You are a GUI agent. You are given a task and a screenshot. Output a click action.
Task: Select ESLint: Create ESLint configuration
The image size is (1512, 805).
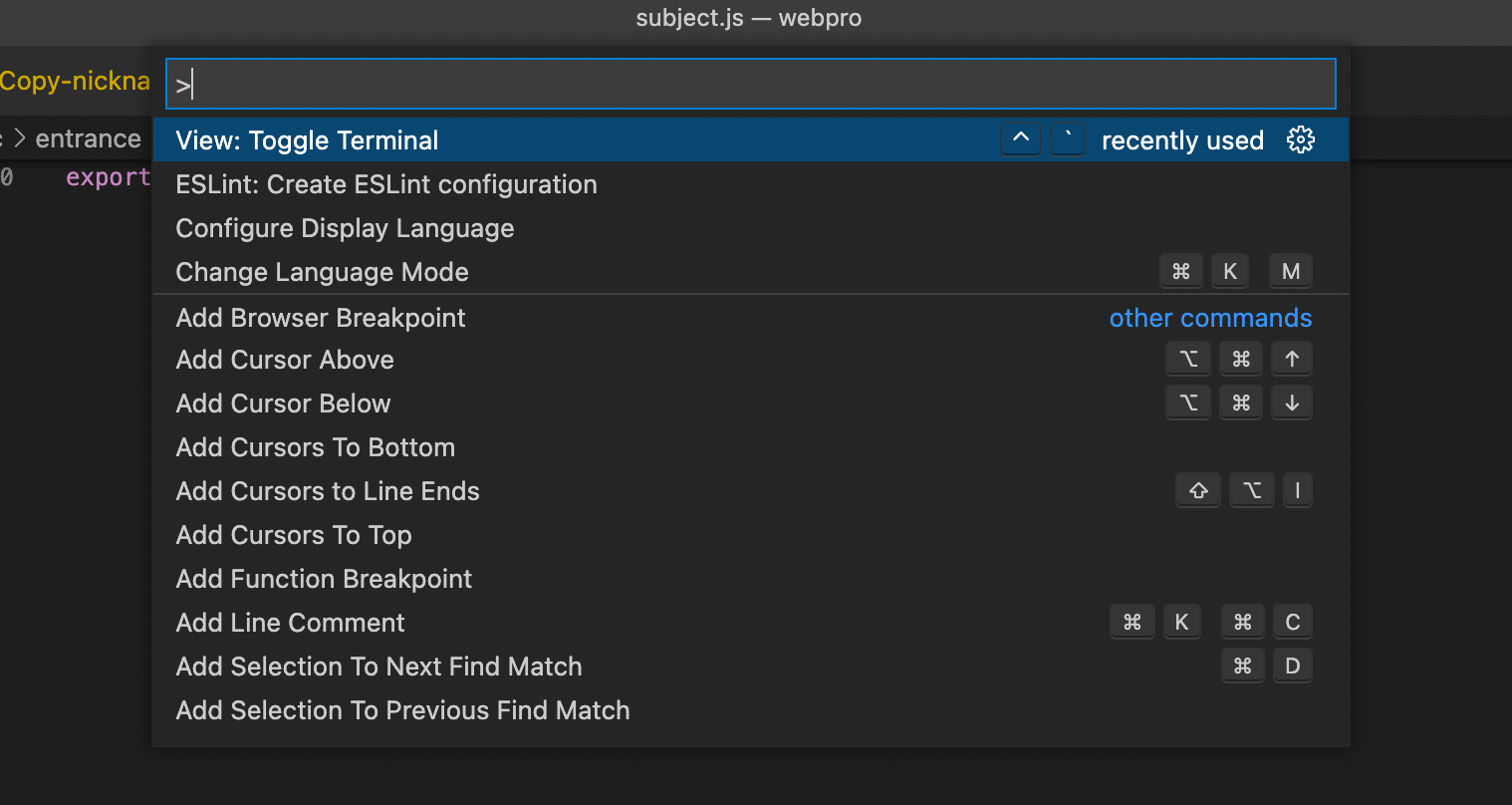tap(385, 183)
